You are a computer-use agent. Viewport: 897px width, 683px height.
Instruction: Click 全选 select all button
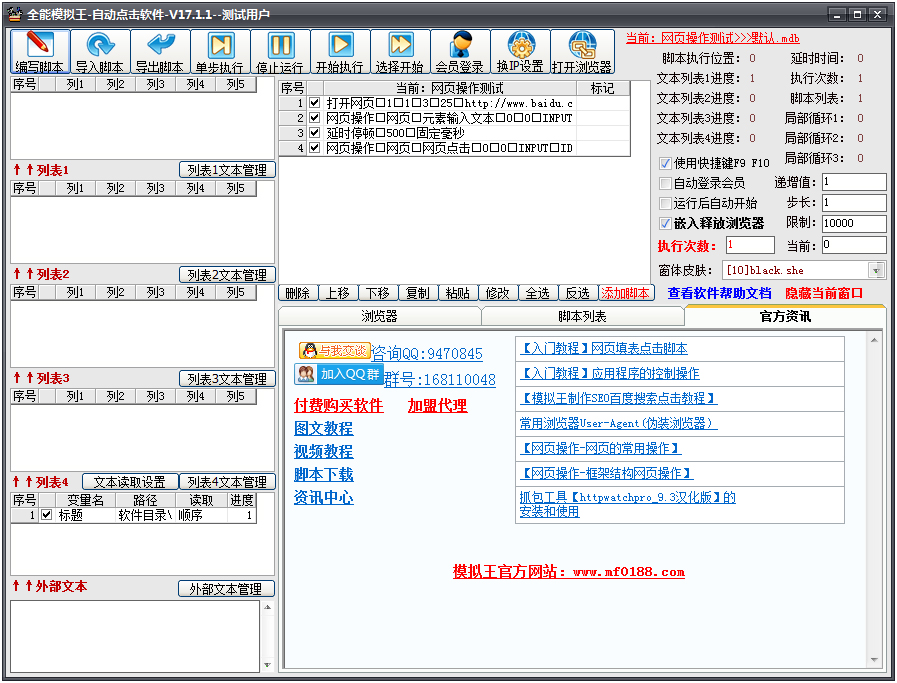point(538,293)
